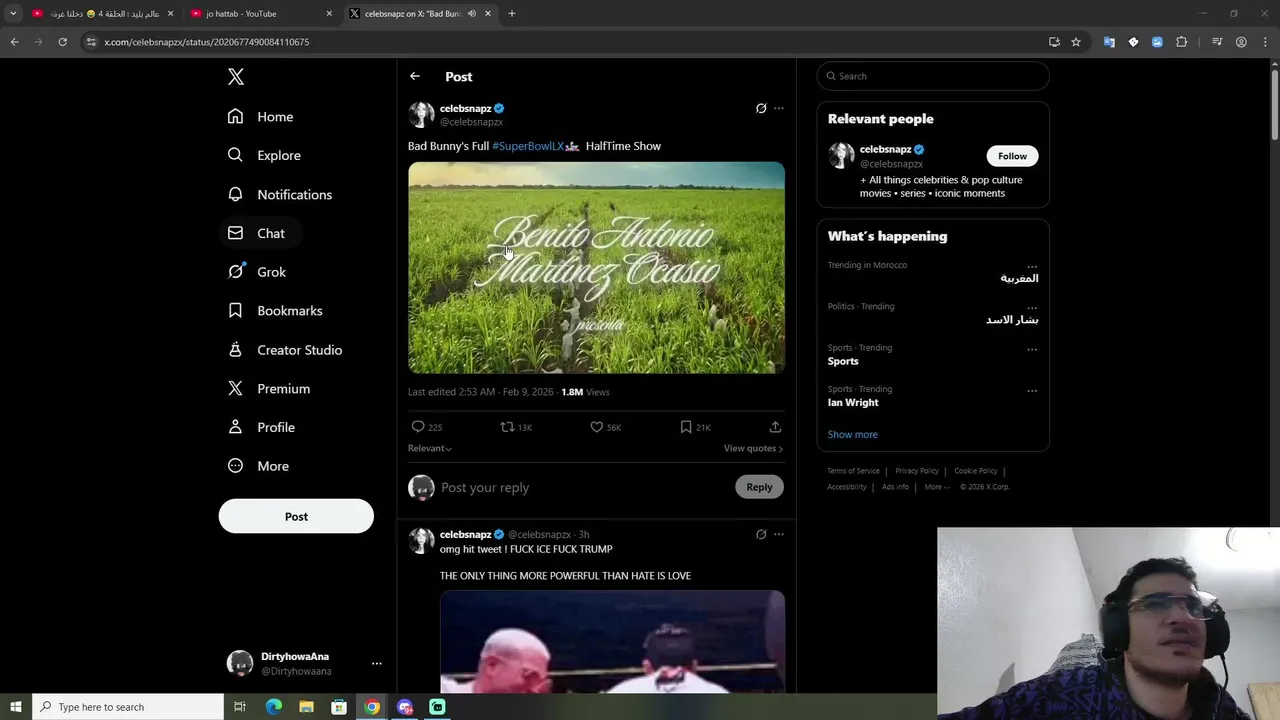The height and width of the screenshot is (720, 1280).
Task: Open the #SuperBowlLX hashtag link
Action: [x=528, y=146]
